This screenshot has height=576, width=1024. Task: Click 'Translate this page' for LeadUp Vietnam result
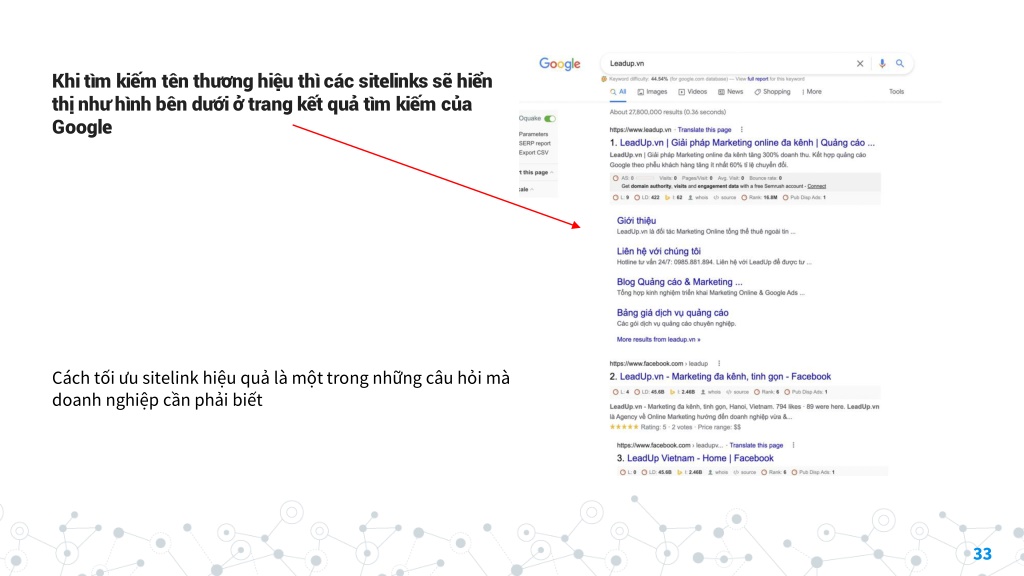point(756,445)
